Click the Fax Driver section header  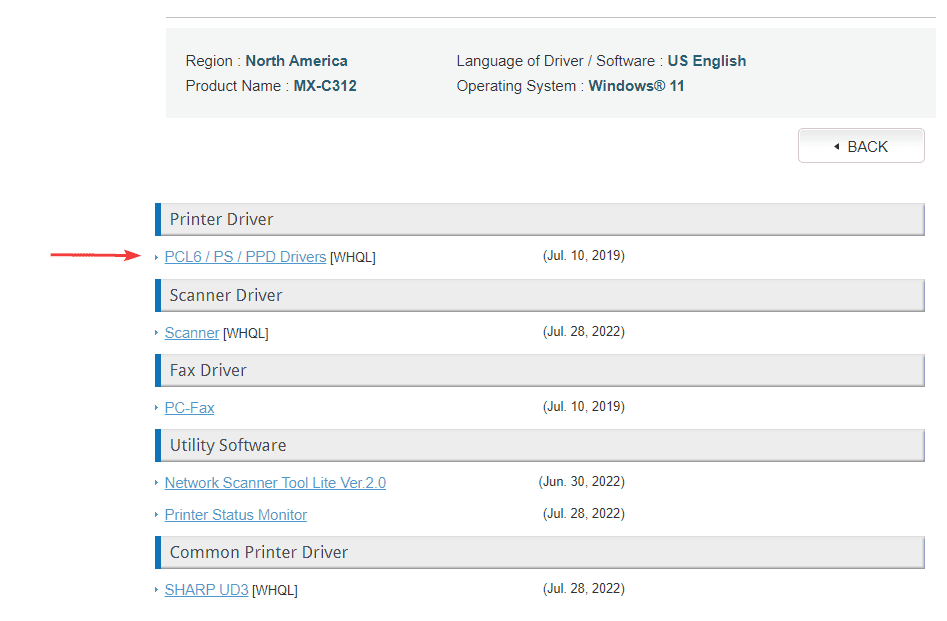point(208,370)
